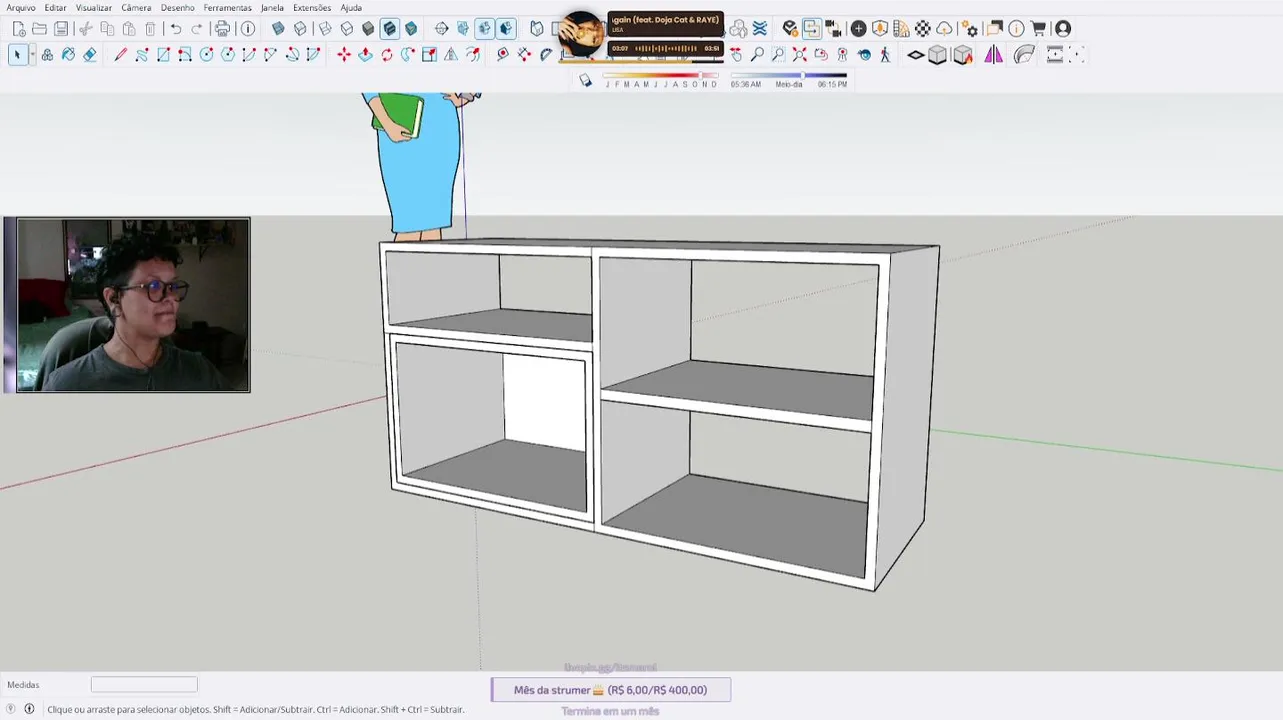This screenshot has width=1283, height=720.
Task: Select the Zoom Window tool
Action: 778,55
